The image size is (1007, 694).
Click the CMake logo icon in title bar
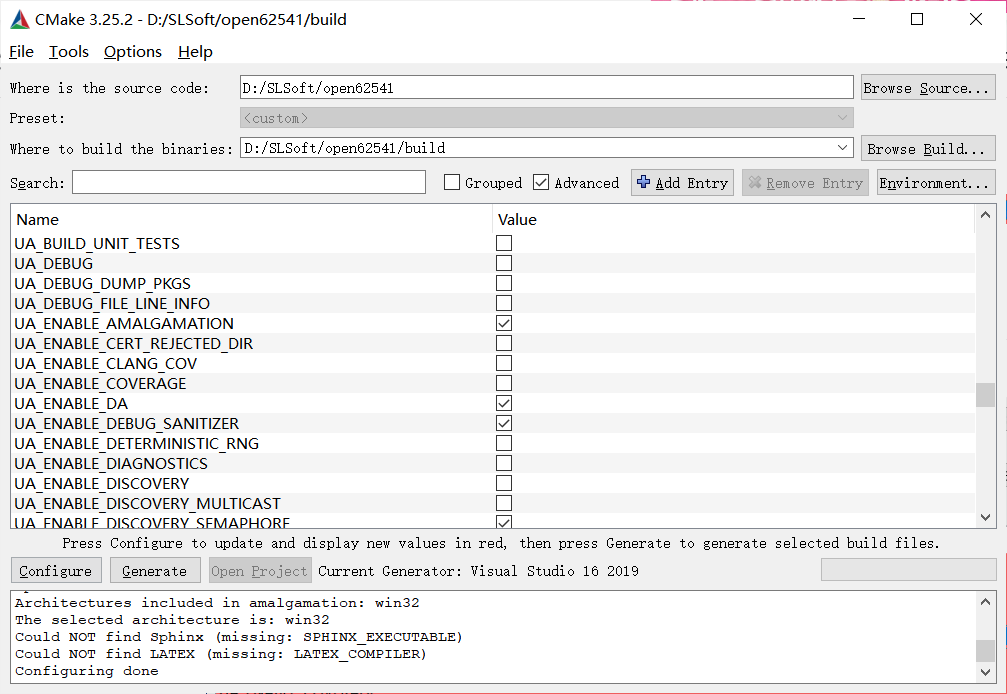(20, 20)
